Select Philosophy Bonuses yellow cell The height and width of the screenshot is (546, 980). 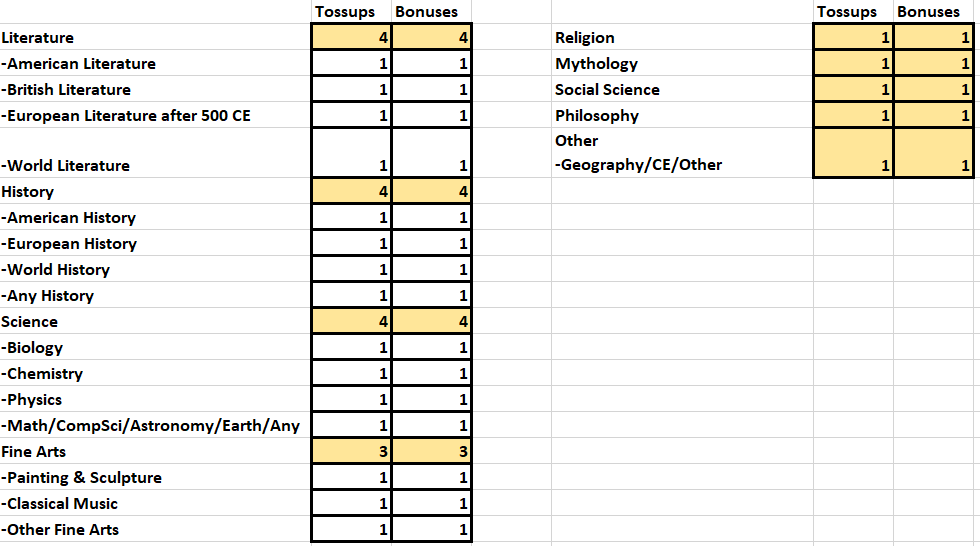tap(934, 116)
